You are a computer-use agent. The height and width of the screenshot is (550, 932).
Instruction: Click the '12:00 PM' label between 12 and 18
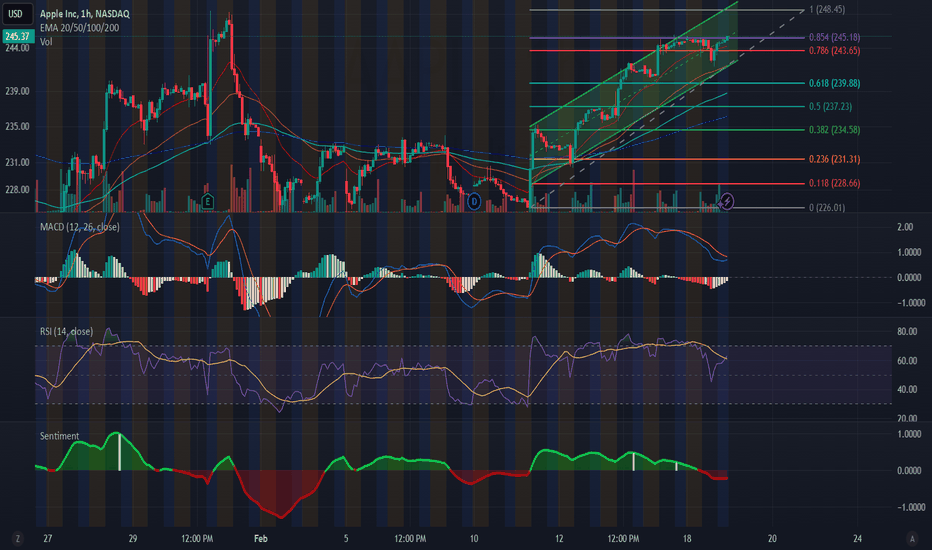click(x=623, y=539)
